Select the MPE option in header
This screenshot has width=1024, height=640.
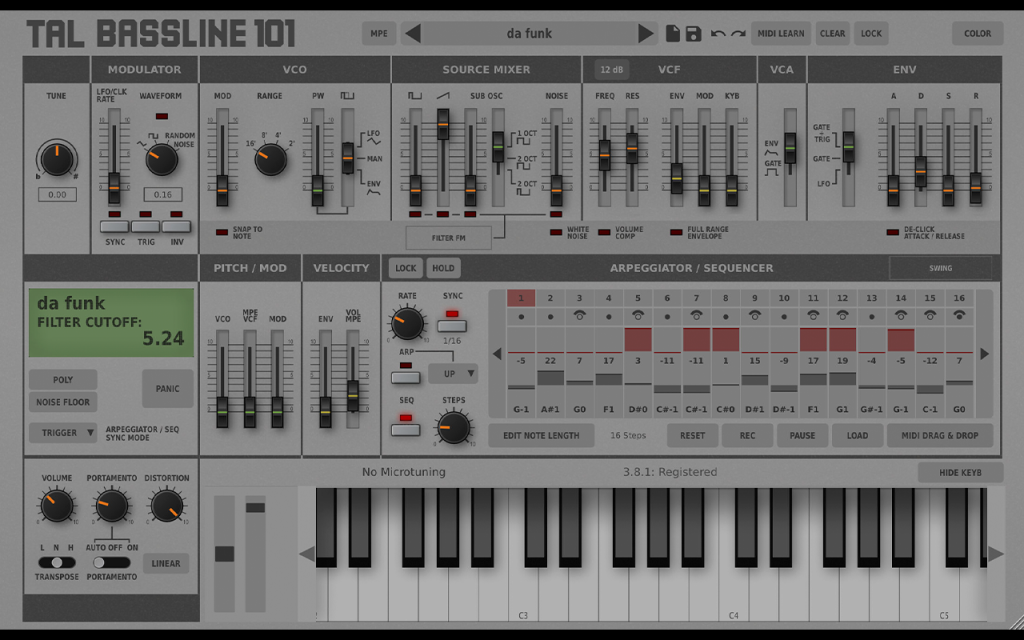379,33
